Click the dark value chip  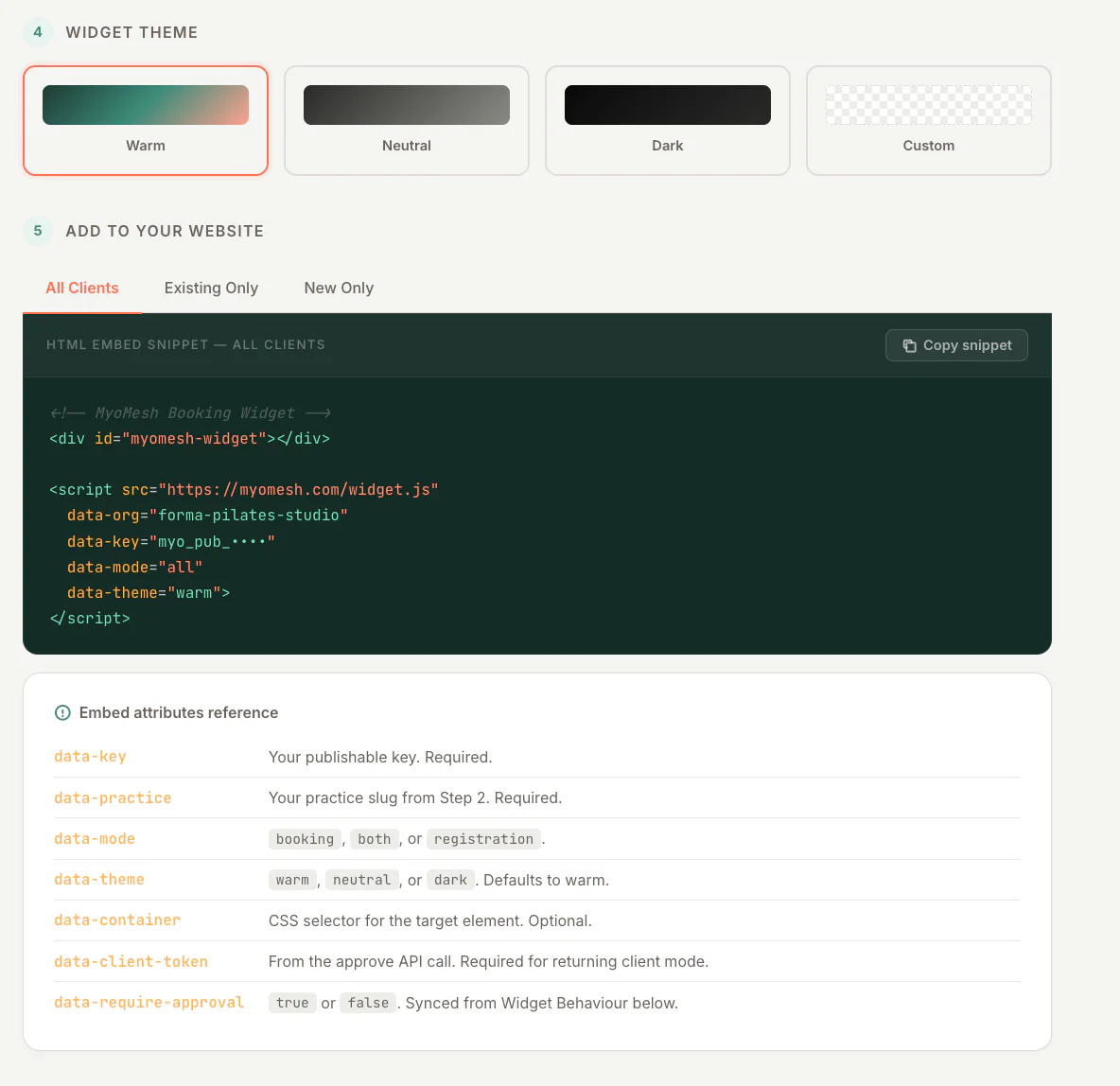coord(450,880)
